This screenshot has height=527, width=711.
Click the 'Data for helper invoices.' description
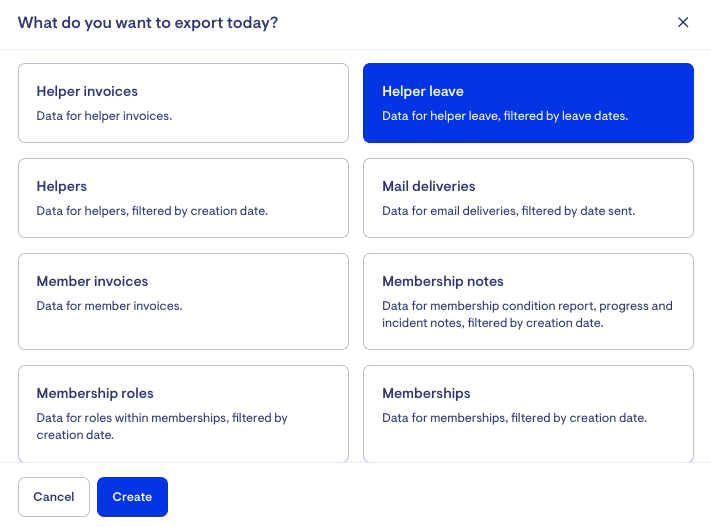[x=104, y=116]
